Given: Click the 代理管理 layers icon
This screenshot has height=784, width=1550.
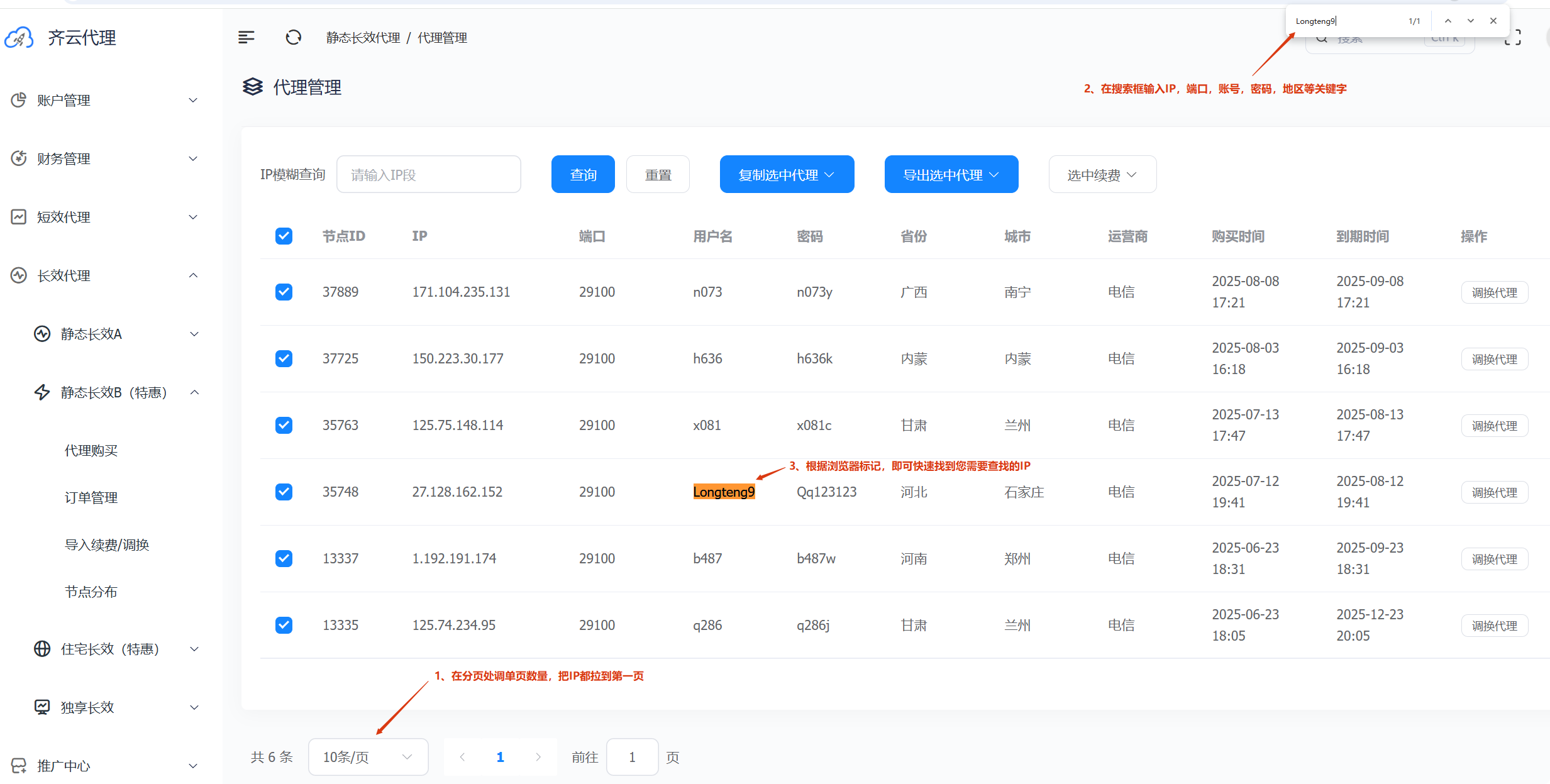Looking at the screenshot, I should [x=253, y=87].
